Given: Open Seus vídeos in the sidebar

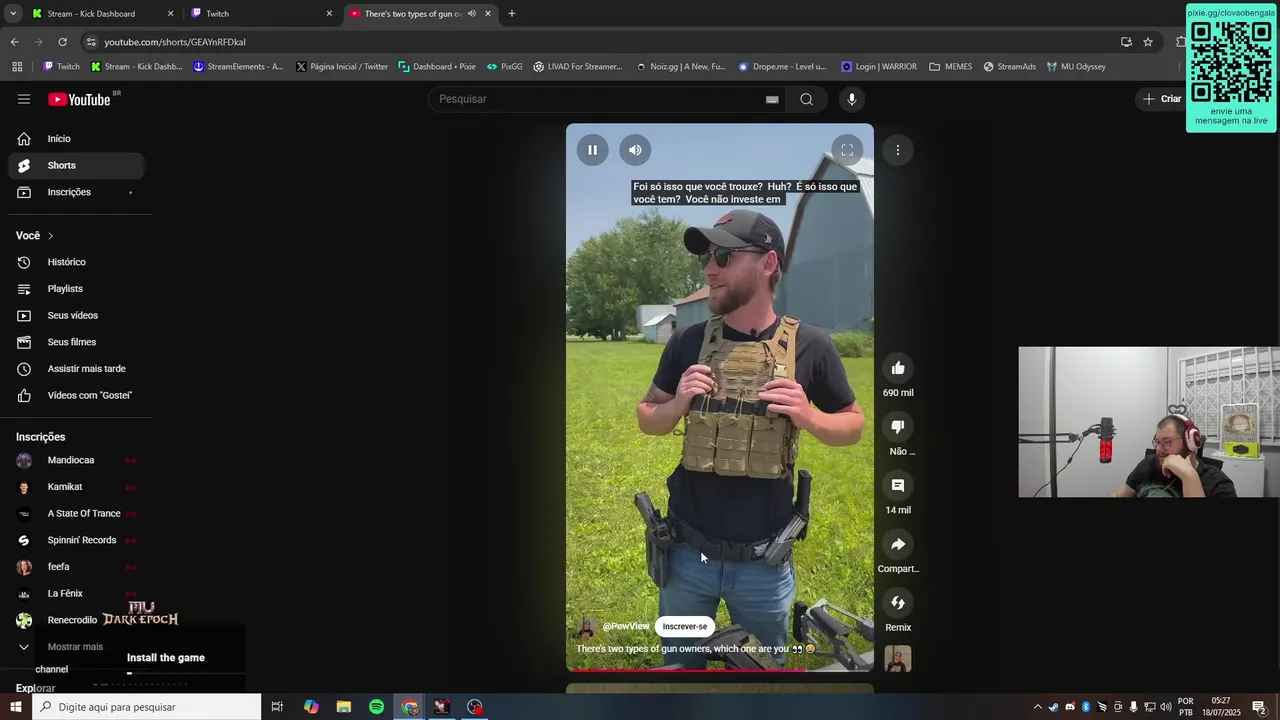Looking at the screenshot, I should click(76, 315).
